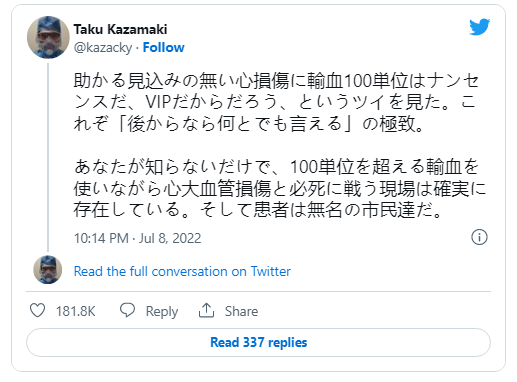Click the Read 337 replies button
Screen dimensions: 517x382
click(x=258, y=342)
